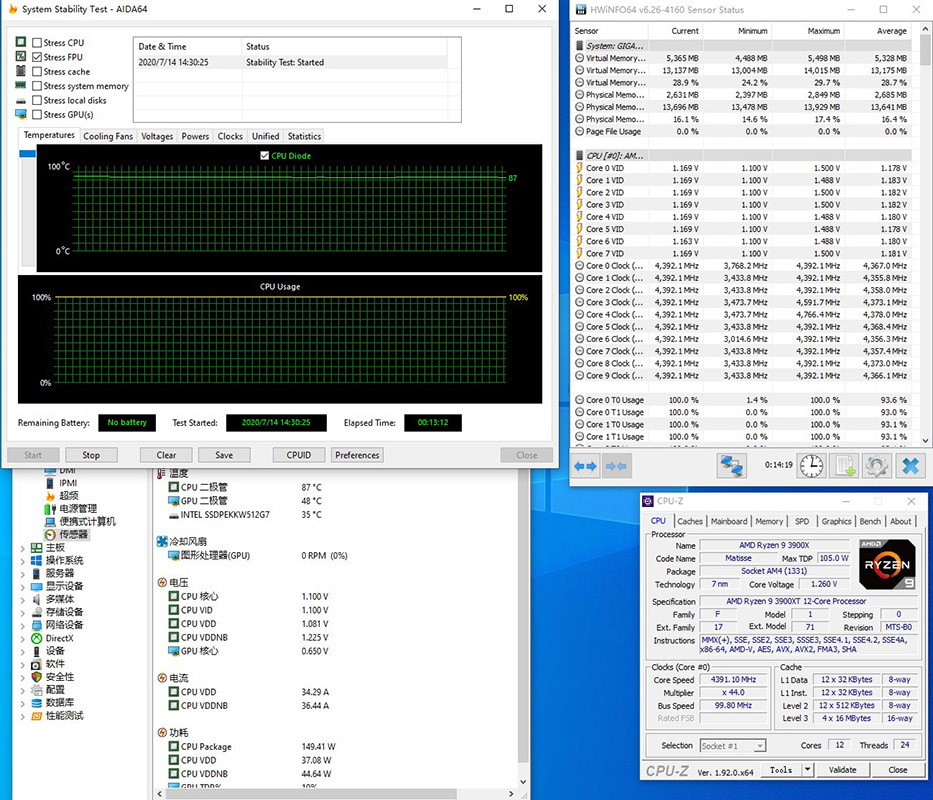The width and height of the screenshot is (933, 800).
Task: Enable the Stress system memory checkbox
Action: [x=37, y=86]
